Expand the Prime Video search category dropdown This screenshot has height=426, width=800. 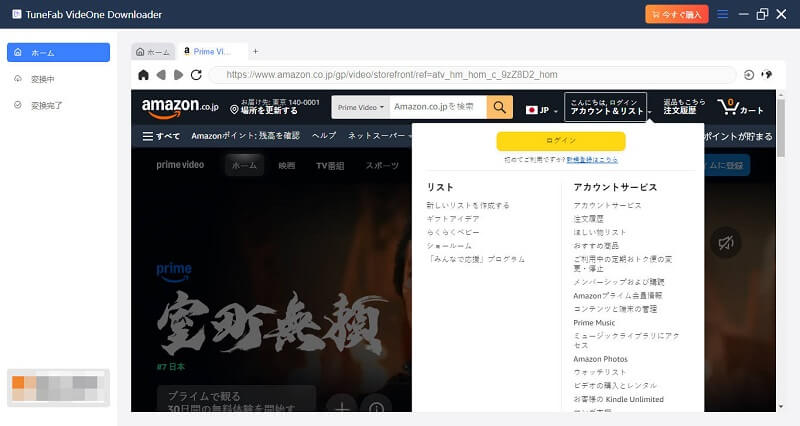(x=360, y=107)
